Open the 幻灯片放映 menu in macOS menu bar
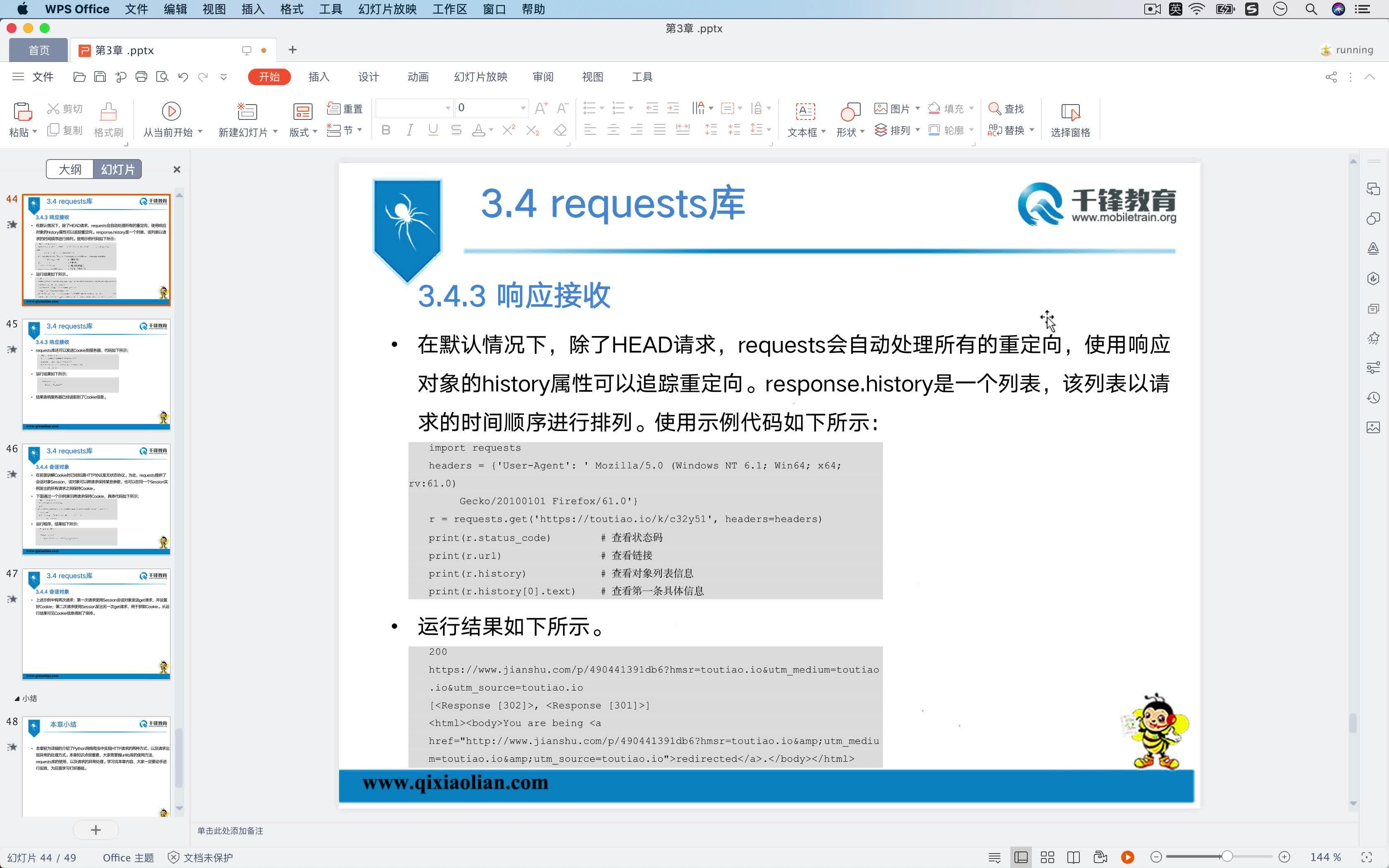Viewport: 1389px width, 868px height. coord(387,9)
